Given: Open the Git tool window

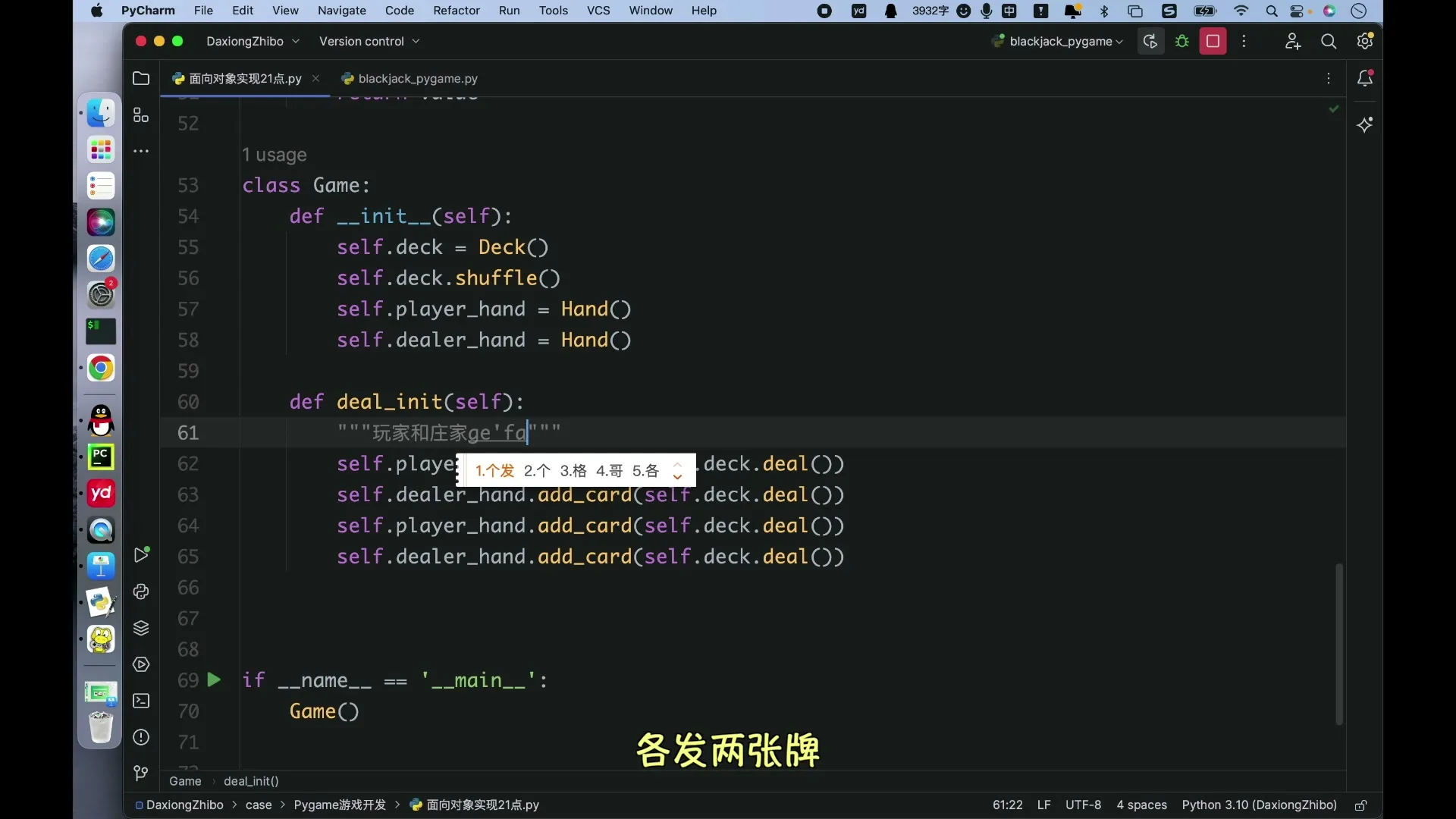Looking at the screenshot, I should click(141, 773).
